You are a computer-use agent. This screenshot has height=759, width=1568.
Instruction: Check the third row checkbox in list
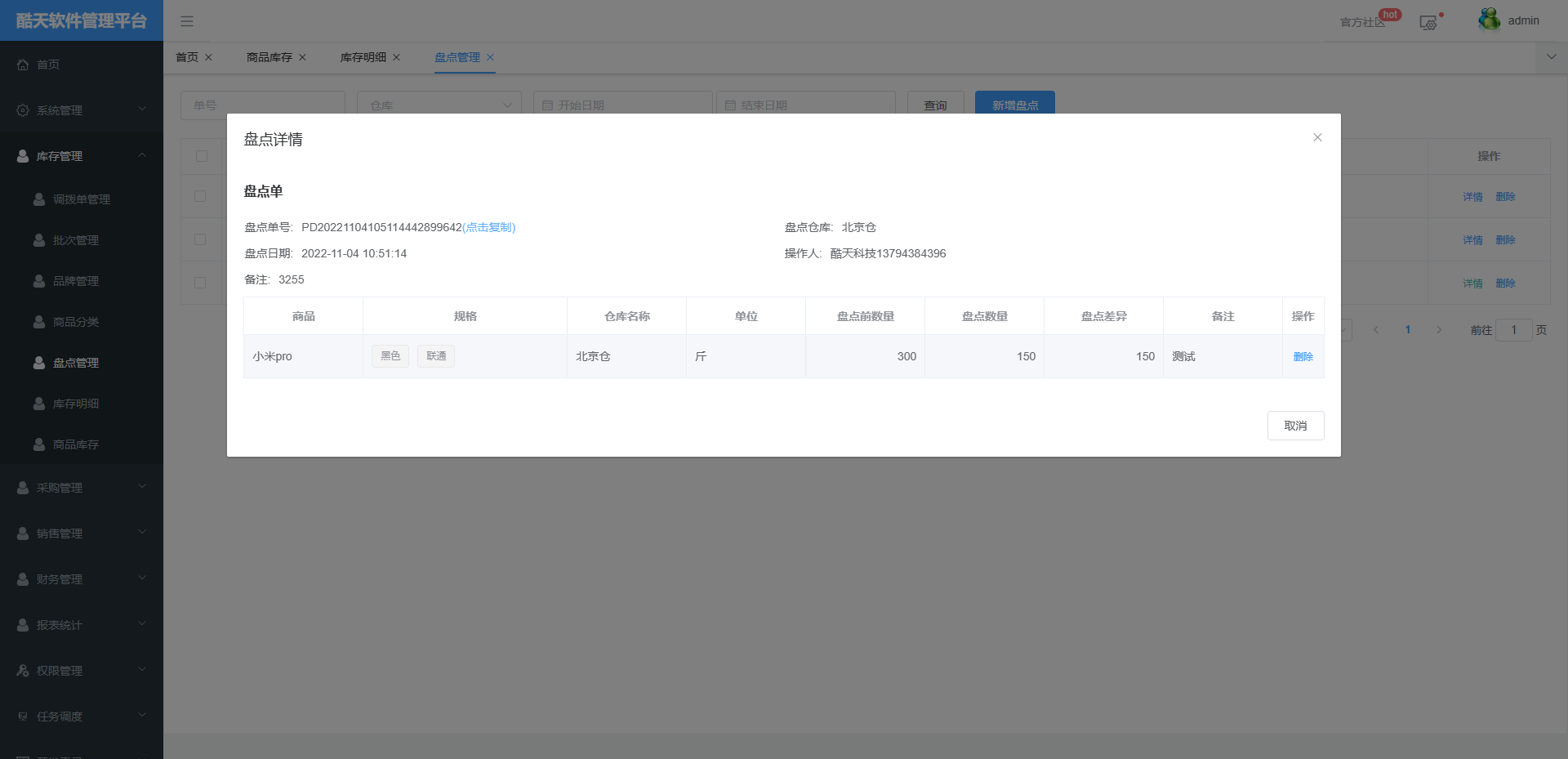[x=200, y=283]
